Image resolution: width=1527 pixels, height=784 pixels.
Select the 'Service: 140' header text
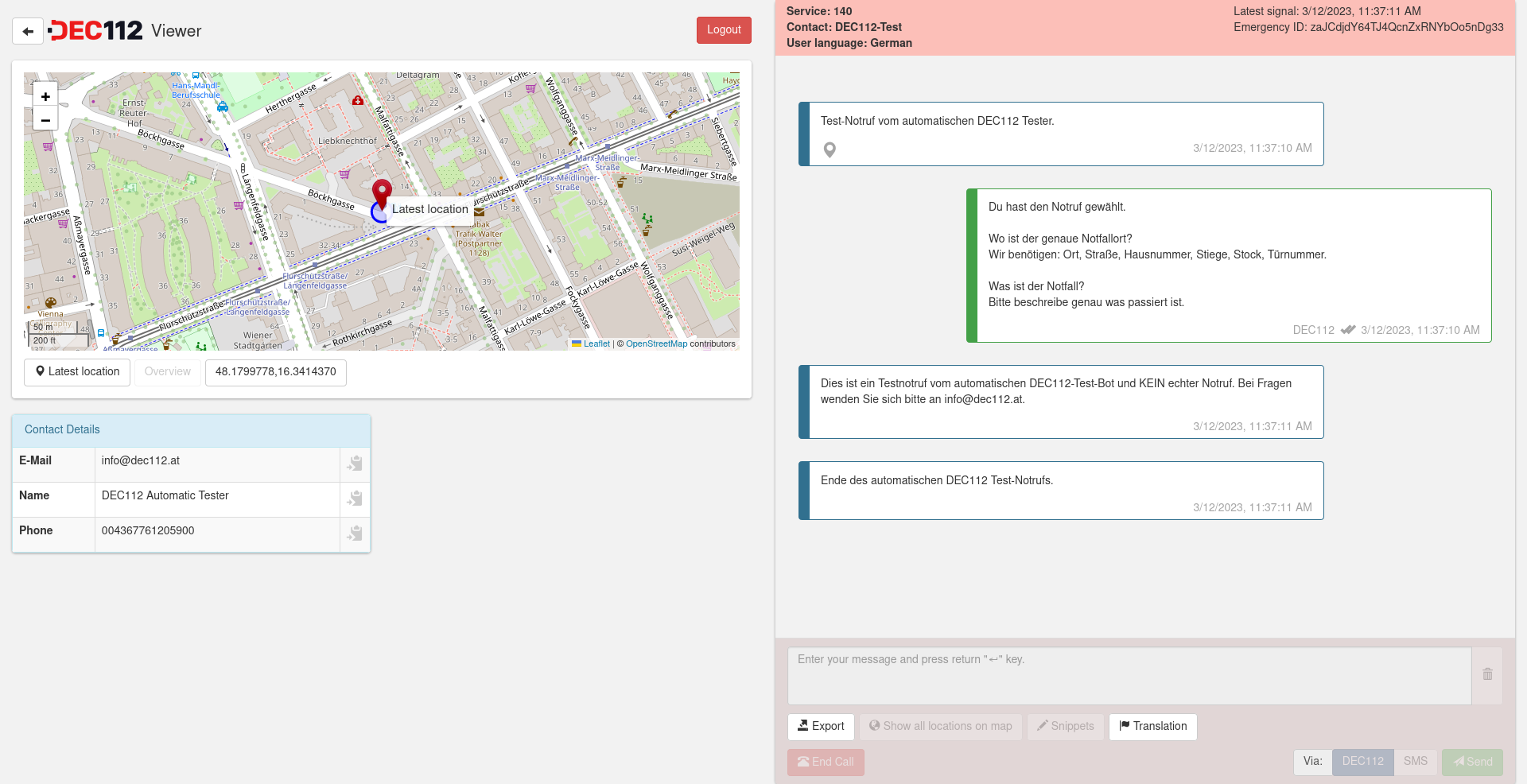pos(819,12)
